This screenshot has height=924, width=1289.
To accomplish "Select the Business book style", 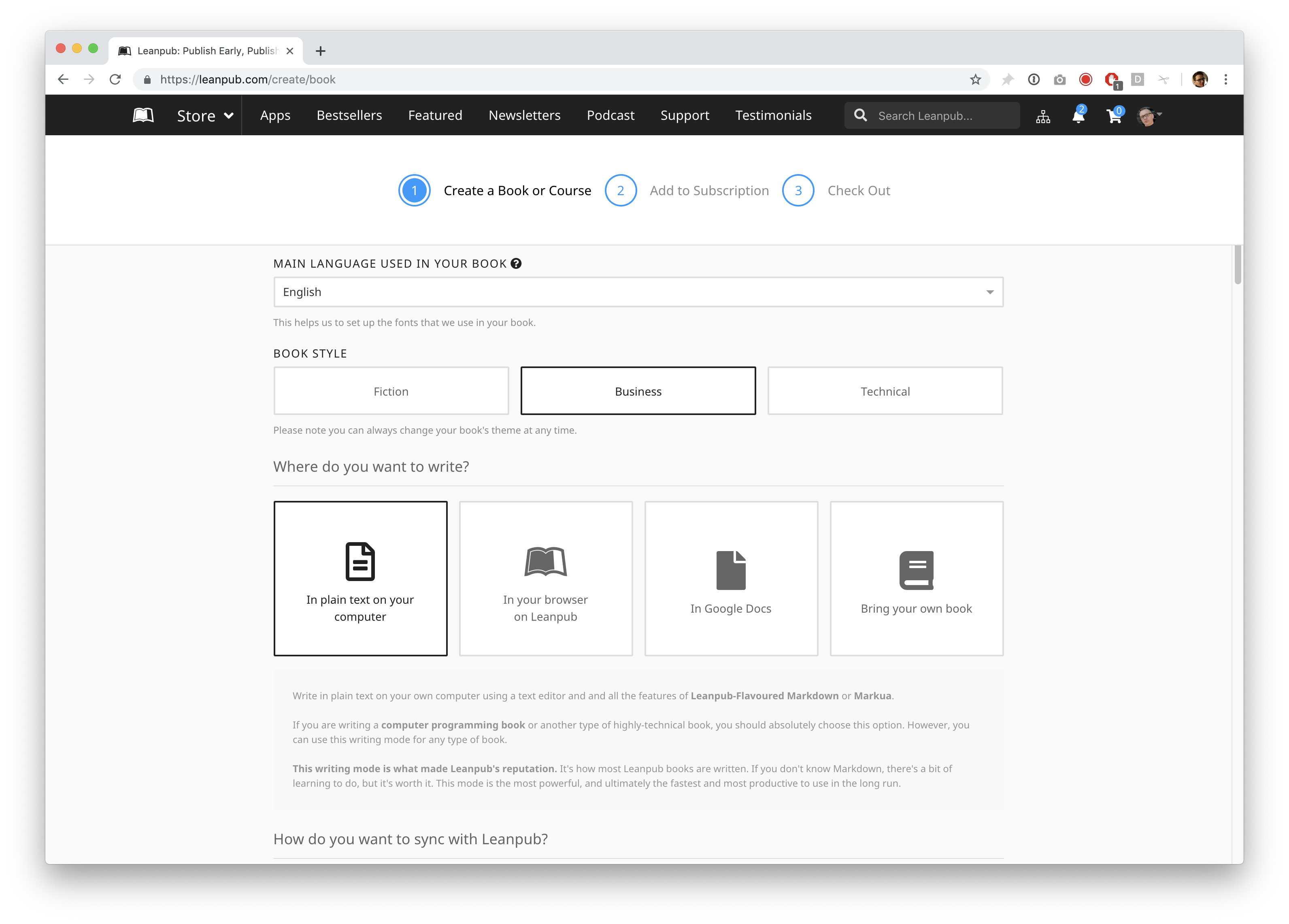I will 638,391.
